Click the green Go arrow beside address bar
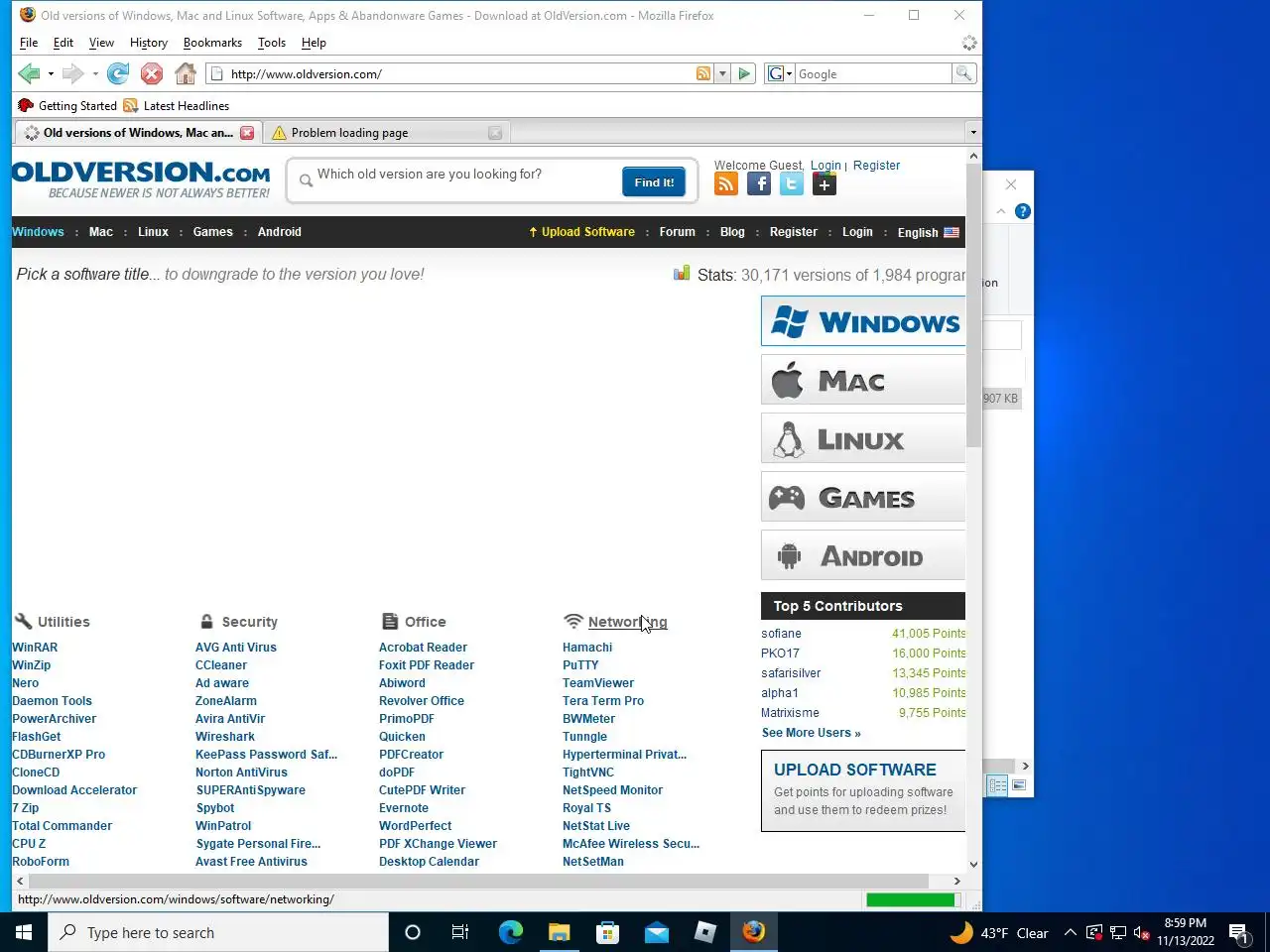The height and width of the screenshot is (952, 1270). click(744, 73)
